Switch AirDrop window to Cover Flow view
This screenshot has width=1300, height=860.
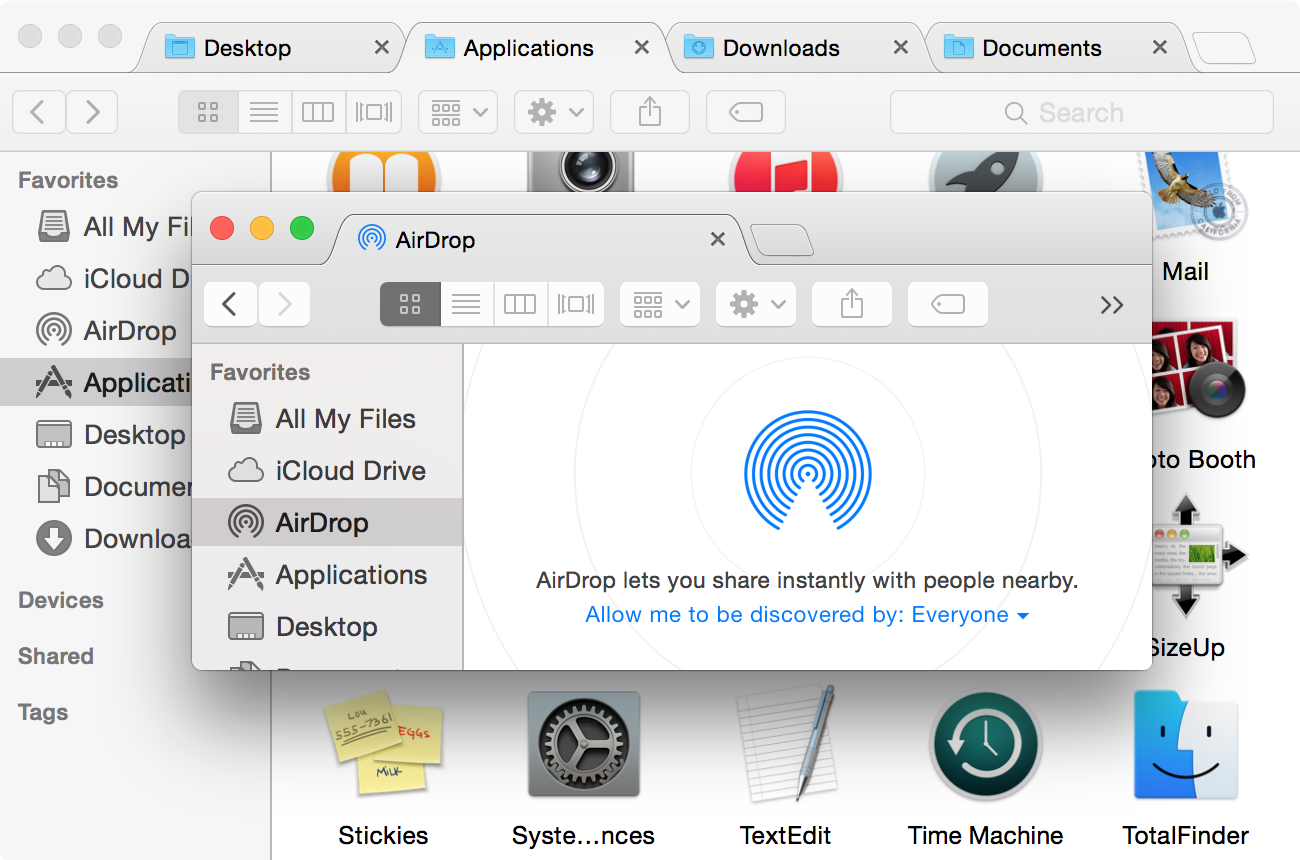576,304
